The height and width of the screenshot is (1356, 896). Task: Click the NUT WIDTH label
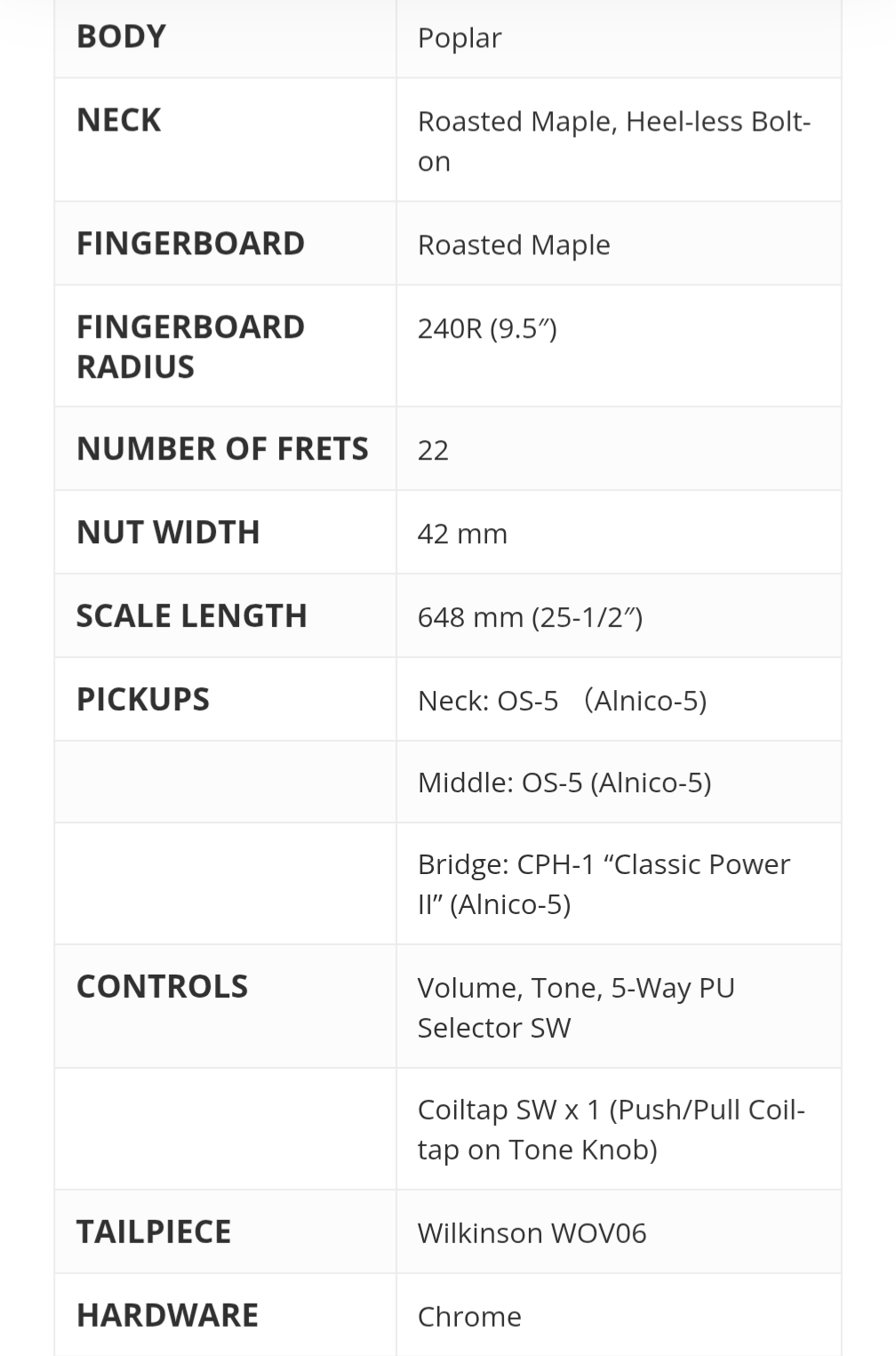point(168,533)
